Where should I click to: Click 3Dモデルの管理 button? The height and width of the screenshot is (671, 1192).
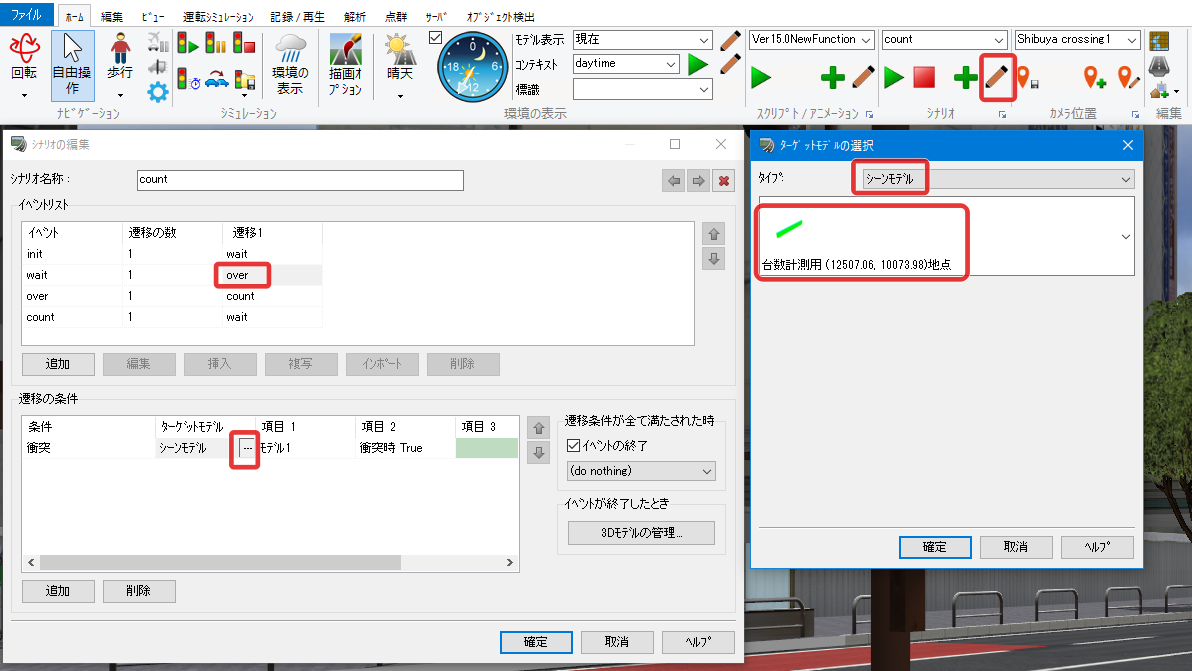point(641,533)
